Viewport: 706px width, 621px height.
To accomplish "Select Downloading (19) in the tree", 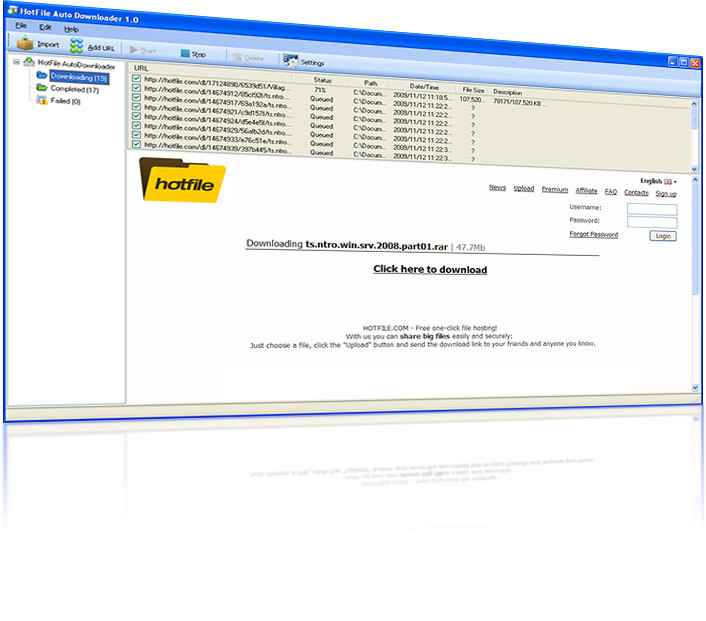I will (x=79, y=77).
